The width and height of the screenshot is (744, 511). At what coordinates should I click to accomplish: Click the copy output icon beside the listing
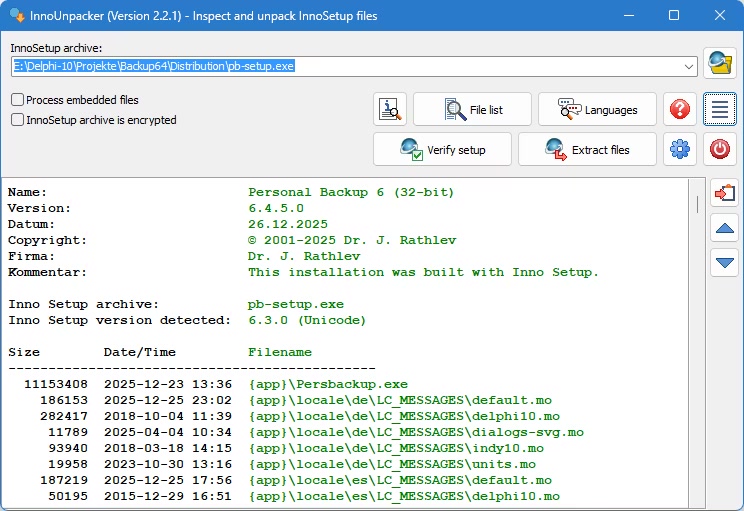coord(724,192)
